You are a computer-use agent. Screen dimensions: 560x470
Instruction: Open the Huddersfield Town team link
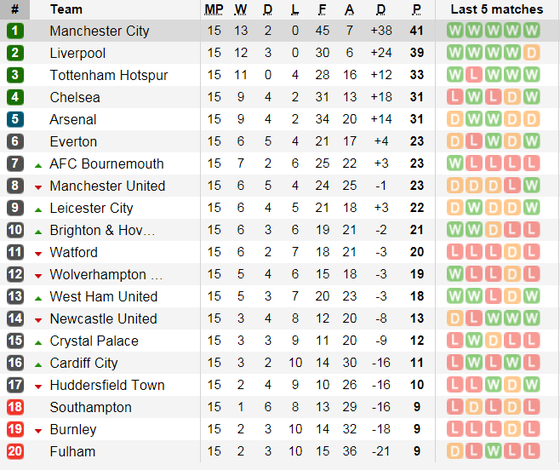[x=107, y=385]
